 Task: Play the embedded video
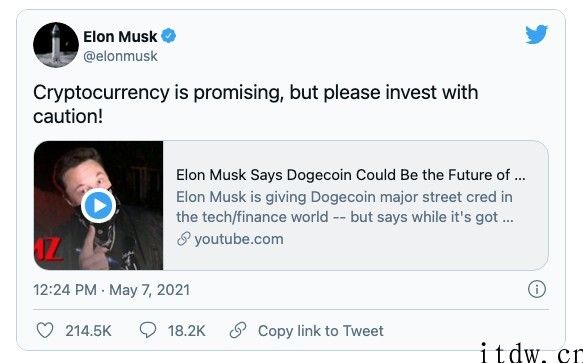pos(99,205)
